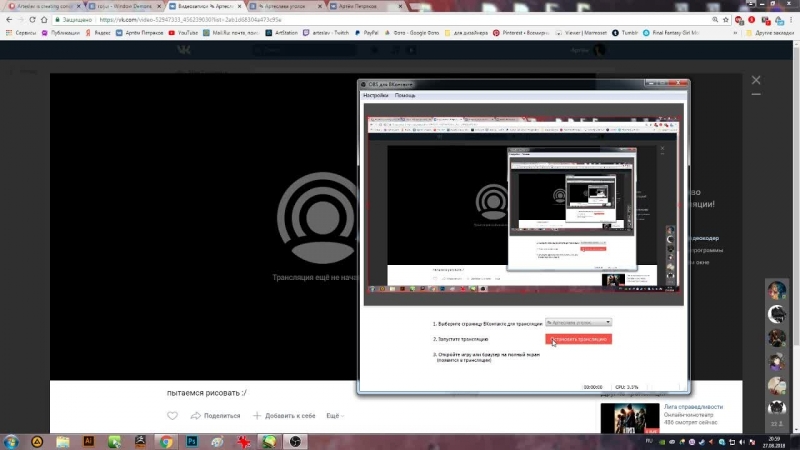800x450 pixels.
Task: Expand the Ещё options under the video
Action: pyautogui.click(x=334, y=415)
